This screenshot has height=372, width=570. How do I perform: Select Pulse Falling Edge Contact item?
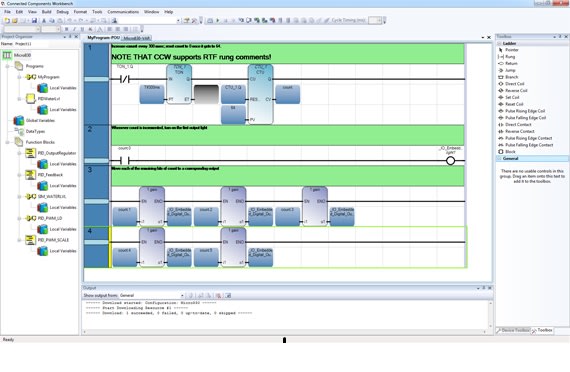(x=526, y=145)
